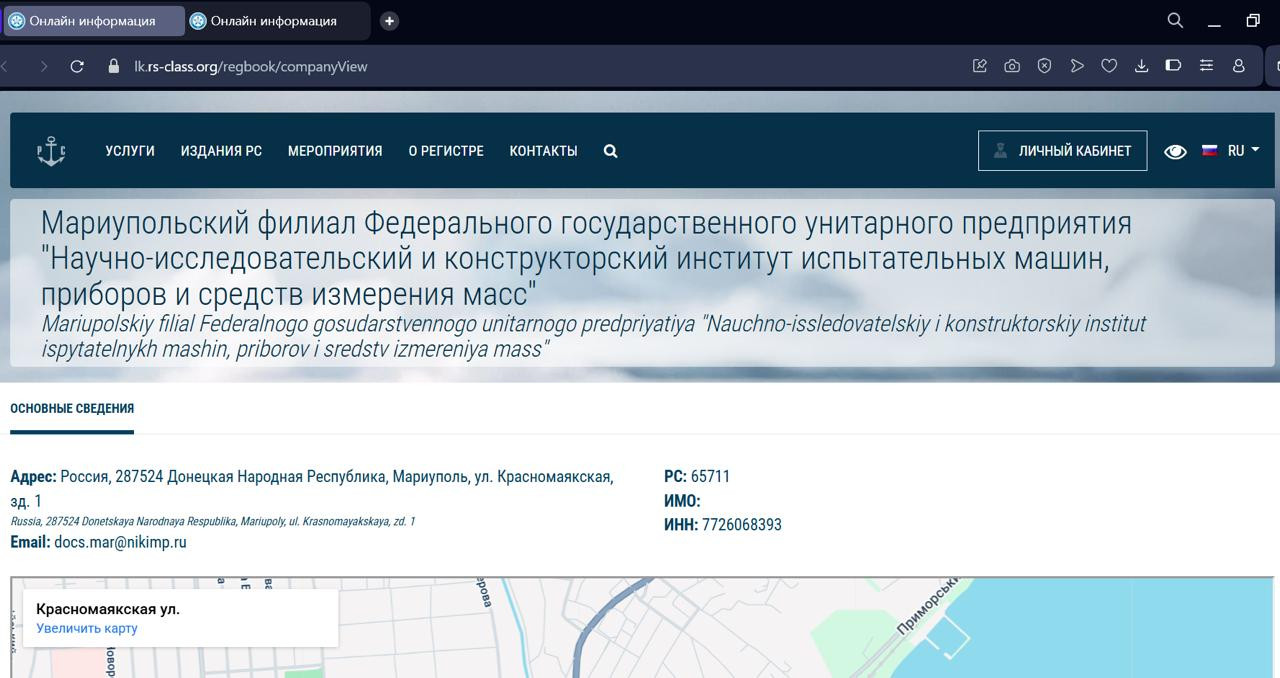
Task: Open the easy setup sliders menu
Action: (1206, 66)
